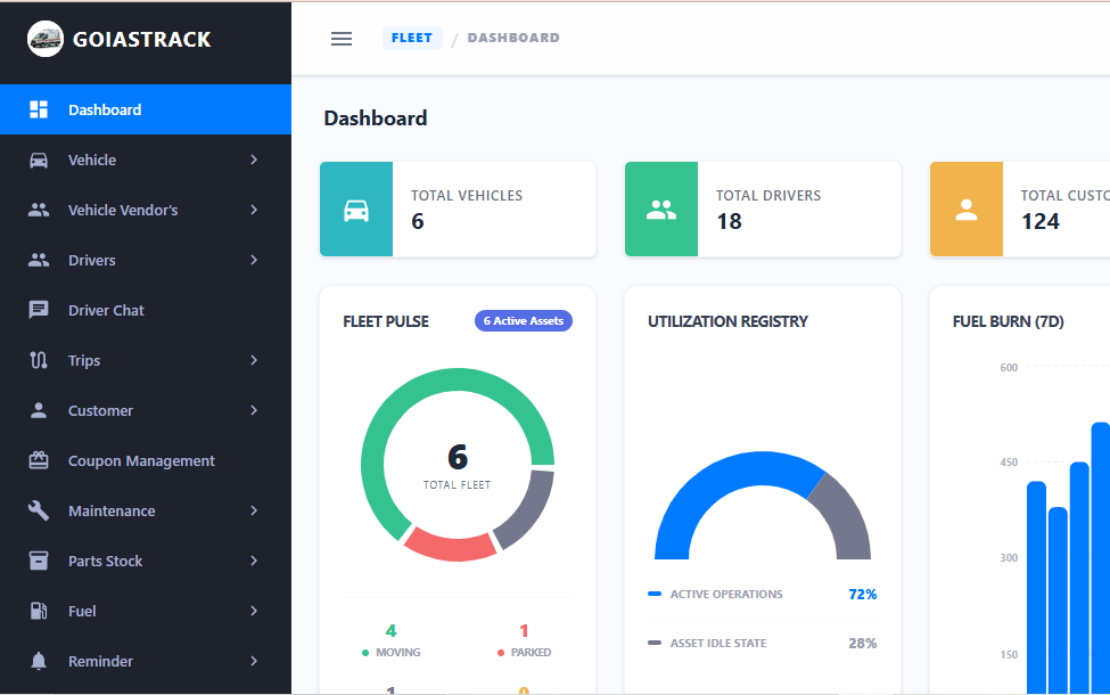The image size is (1110, 695).
Task: Click the TOTAL VEHICLES label
Action: pyautogui.click(x=467, y=195)
